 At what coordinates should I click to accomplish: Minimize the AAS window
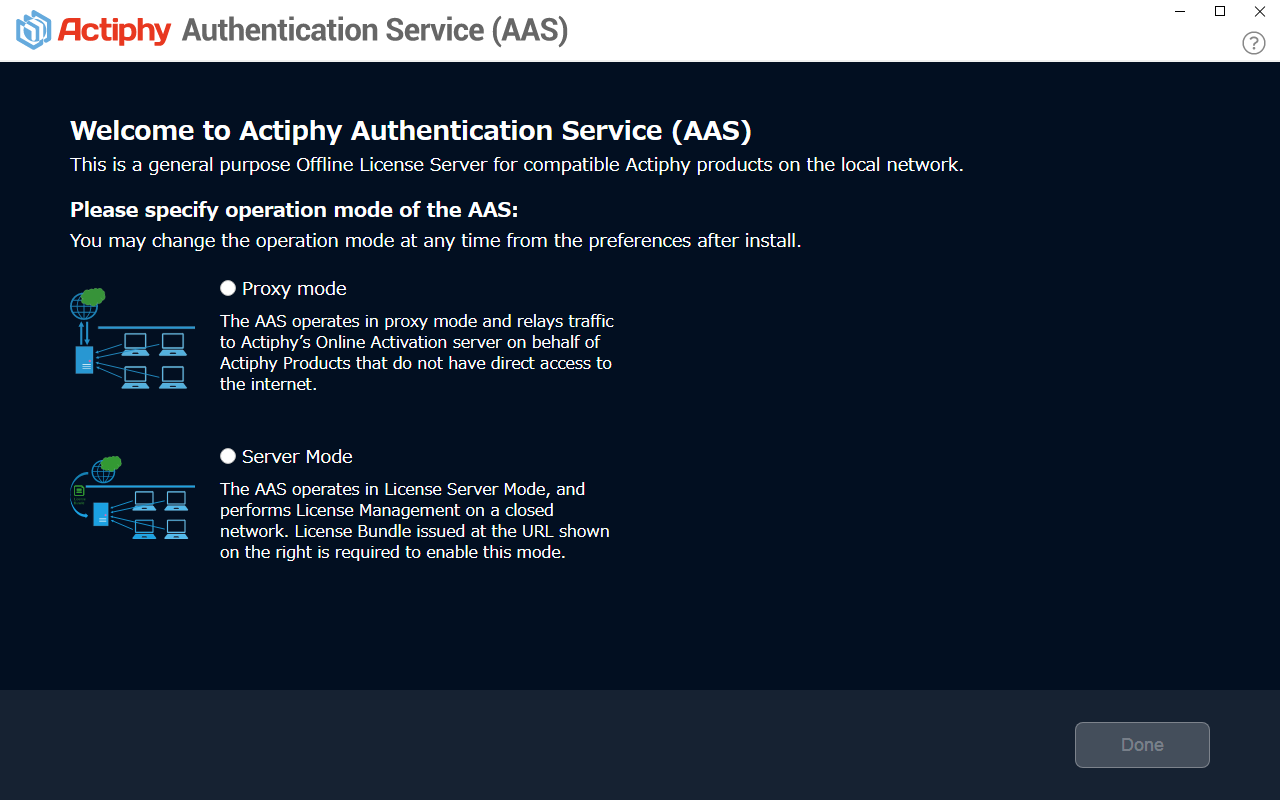[x=1180, y=11]
